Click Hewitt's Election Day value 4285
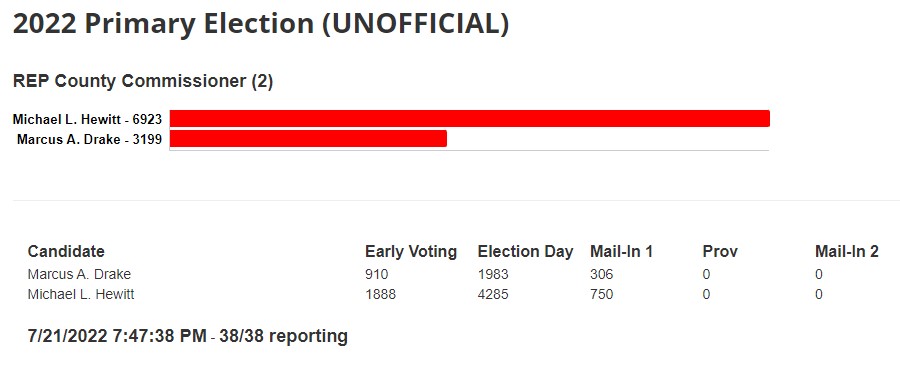 tap(493, 294)
